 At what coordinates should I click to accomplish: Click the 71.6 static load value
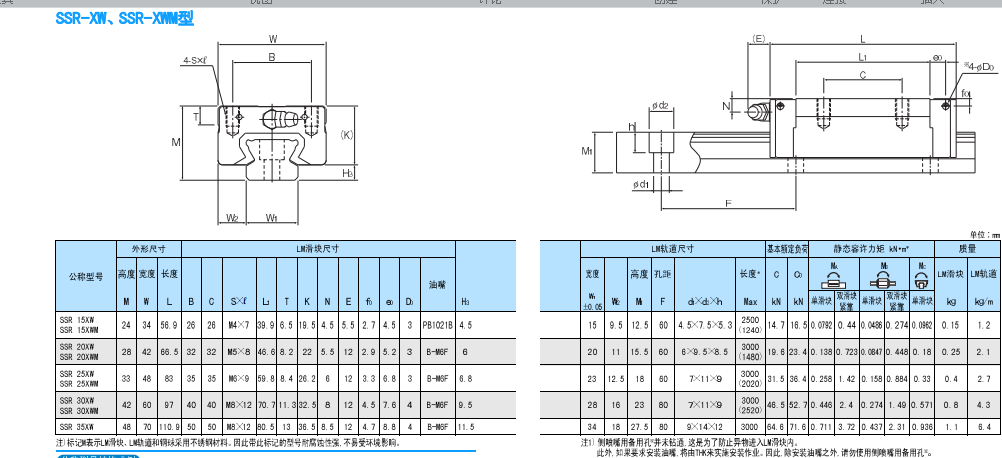[799, 426]
